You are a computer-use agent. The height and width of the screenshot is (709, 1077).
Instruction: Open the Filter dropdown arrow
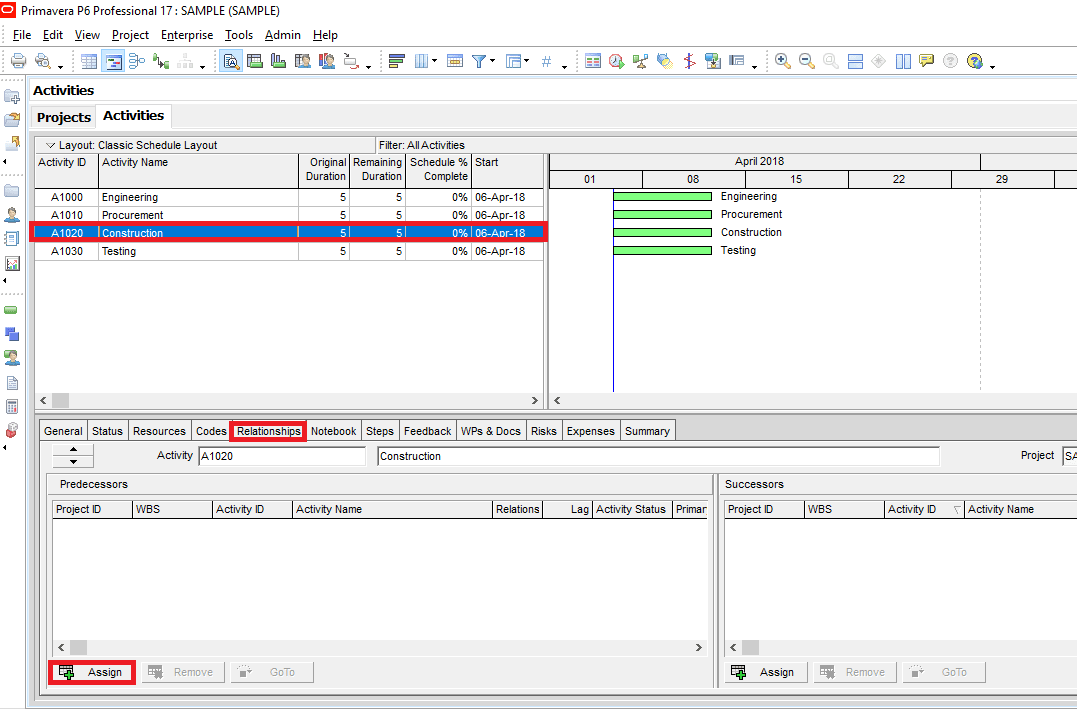492,61
